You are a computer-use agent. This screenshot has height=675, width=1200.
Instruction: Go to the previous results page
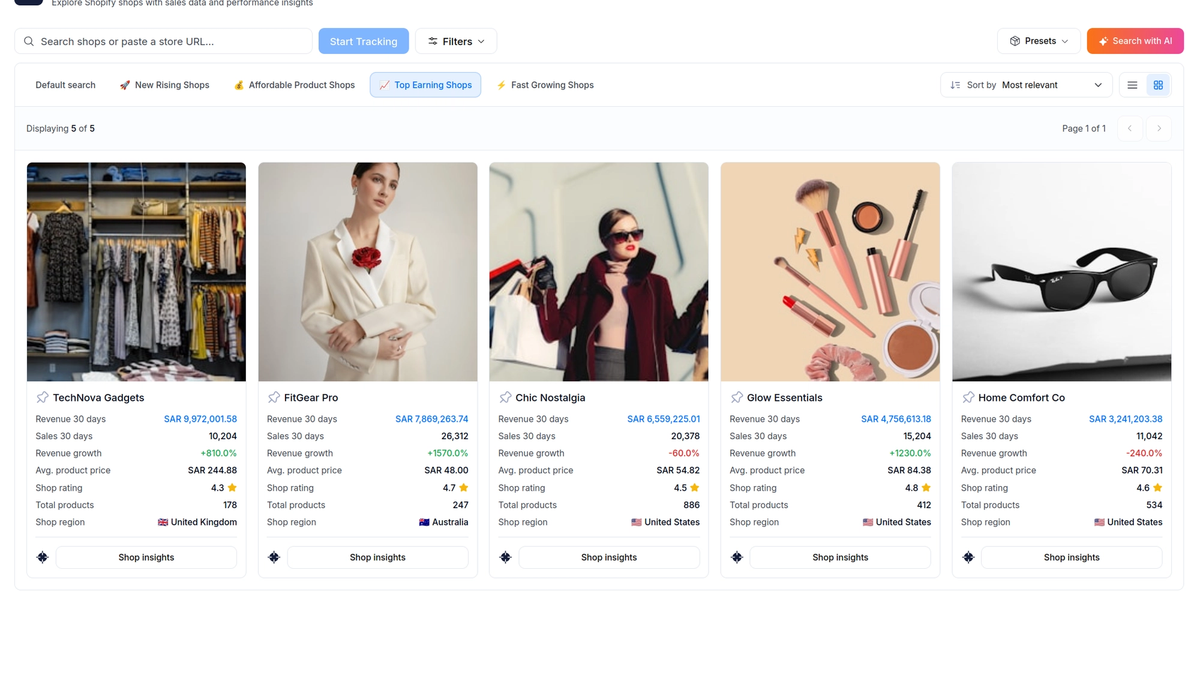coord(1130,128)
